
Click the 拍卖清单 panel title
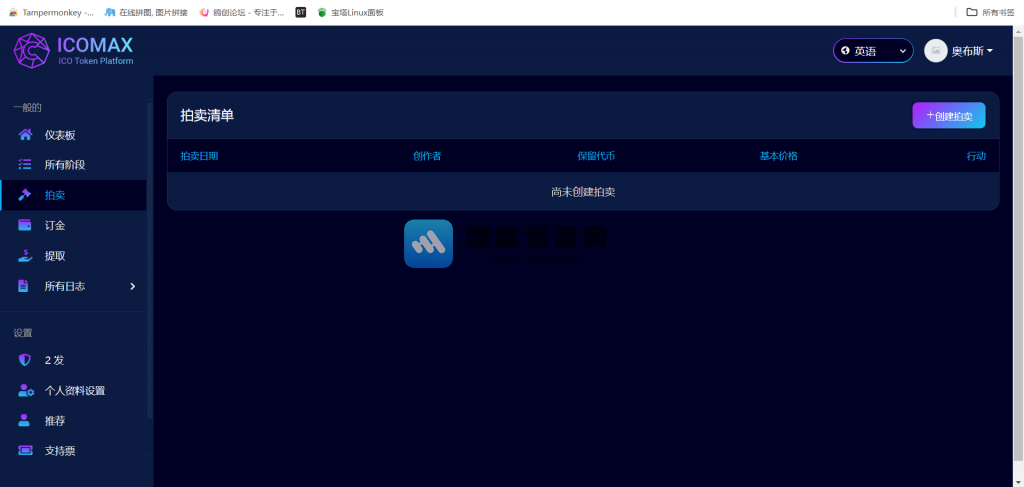(x=207, y=116)
